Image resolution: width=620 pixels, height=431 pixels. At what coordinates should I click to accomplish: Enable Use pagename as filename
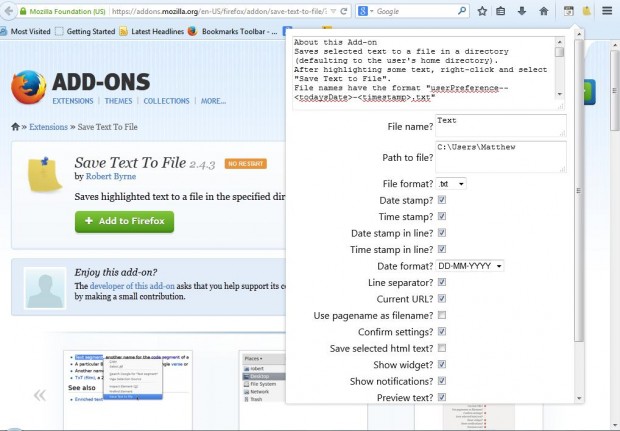tap(442, 315)
